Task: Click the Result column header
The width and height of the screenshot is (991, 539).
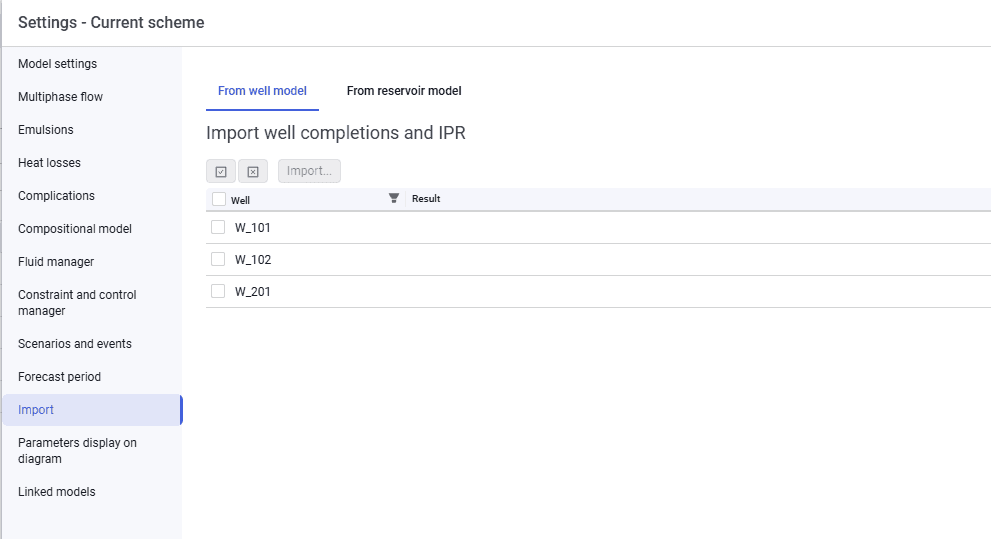Action: [426, 198]
